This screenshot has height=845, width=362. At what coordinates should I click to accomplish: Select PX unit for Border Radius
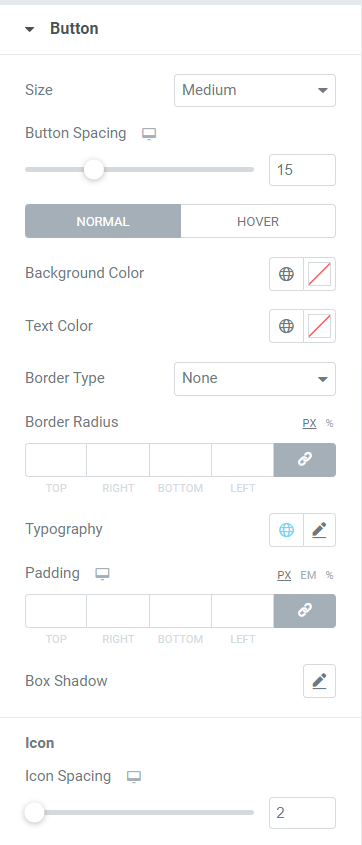point(309,424)
